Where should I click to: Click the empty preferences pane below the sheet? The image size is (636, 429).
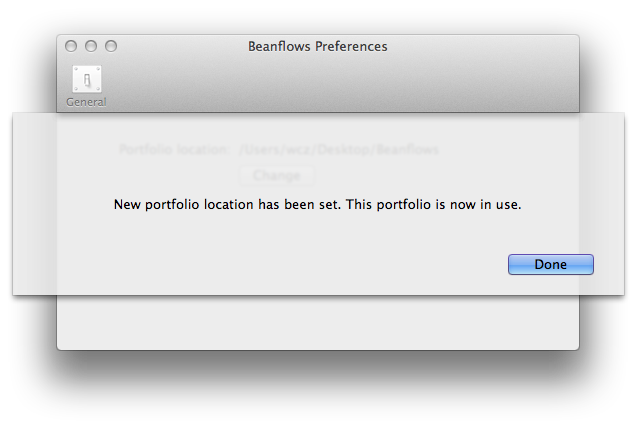[318, 322]
